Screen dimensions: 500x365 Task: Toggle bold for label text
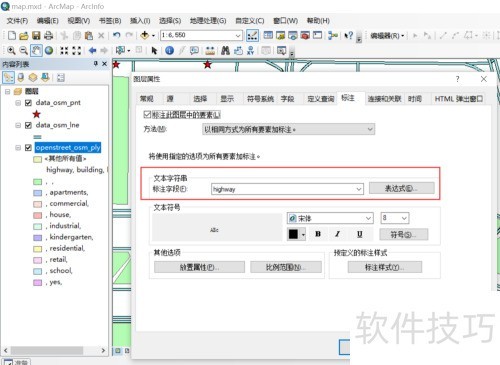point(318,234)
